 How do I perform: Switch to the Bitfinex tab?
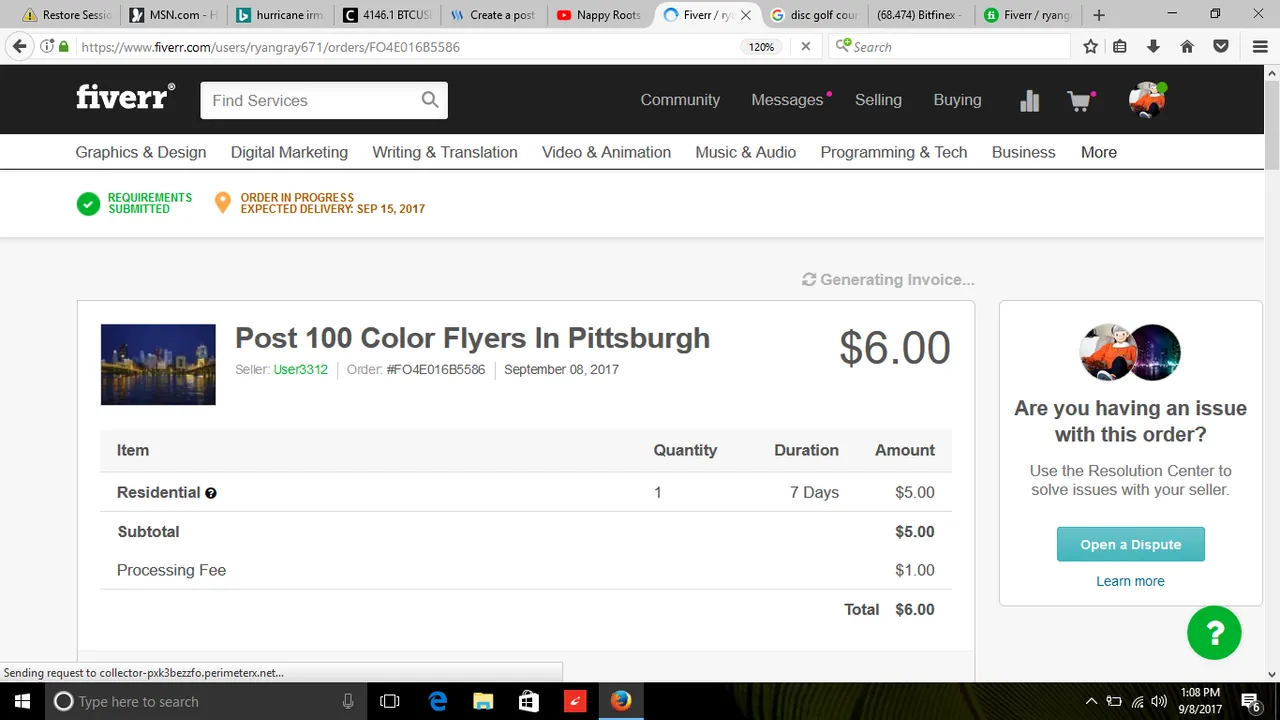pos(919,15)
